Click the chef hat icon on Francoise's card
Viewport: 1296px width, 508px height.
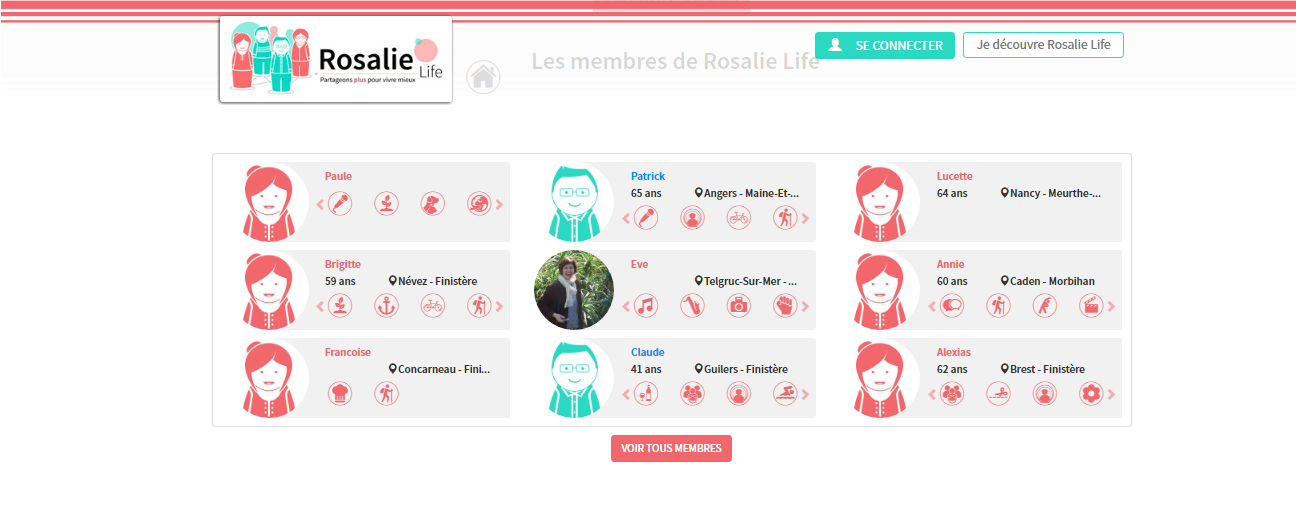point(340,394)
